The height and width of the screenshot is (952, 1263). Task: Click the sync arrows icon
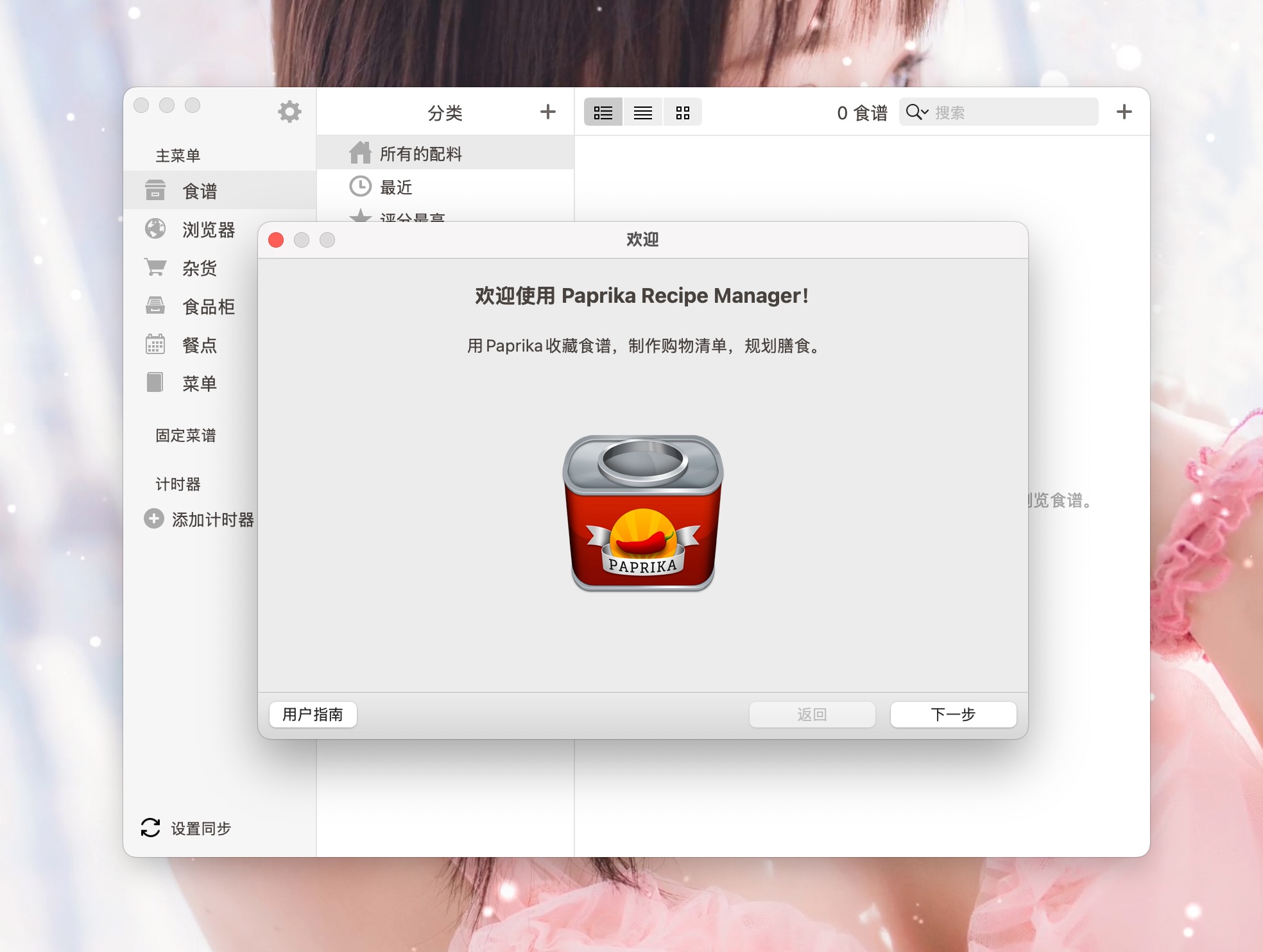[x=150, y=828]
